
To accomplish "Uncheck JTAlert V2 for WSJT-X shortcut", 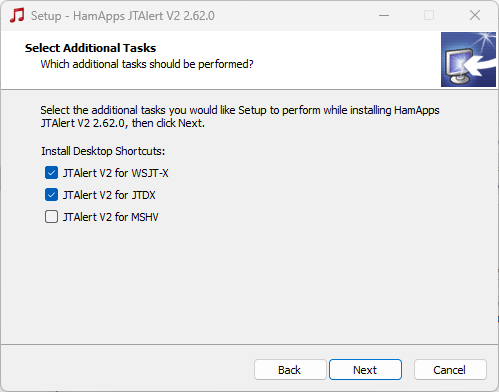I will pos(51,173).
